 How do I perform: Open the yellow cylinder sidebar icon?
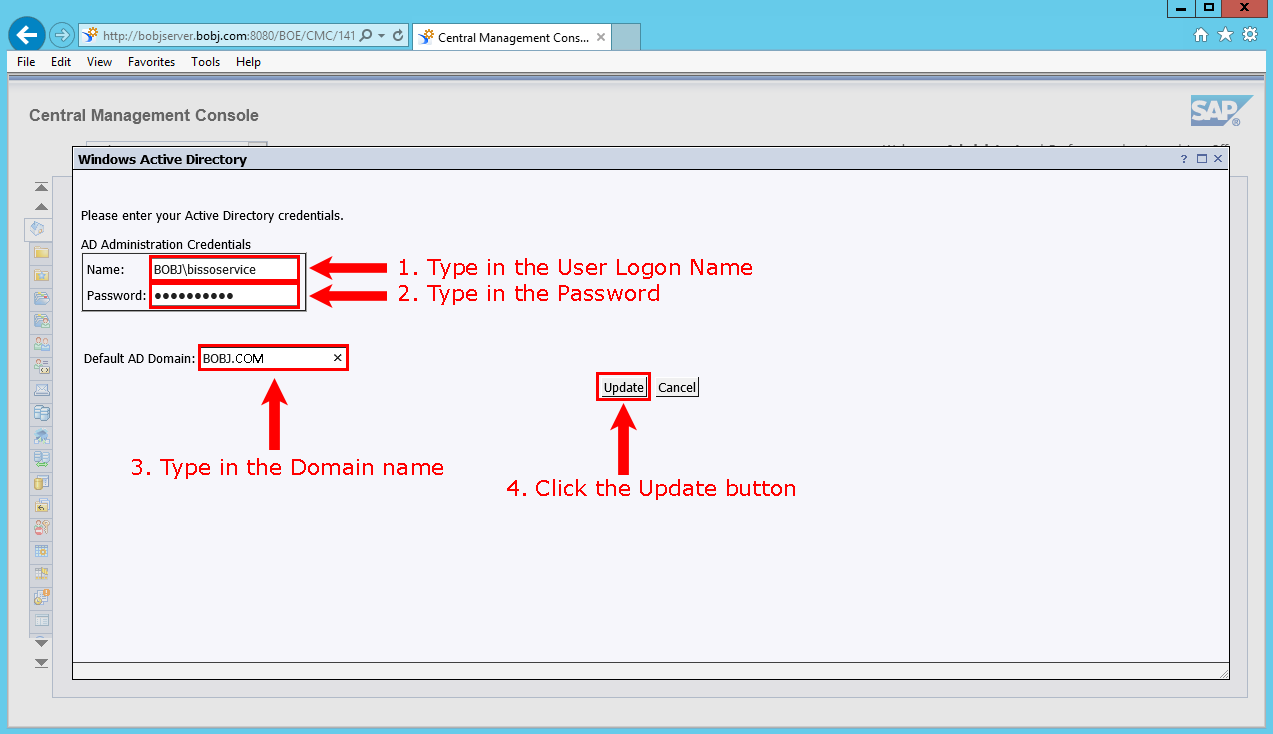(x=41, y=482)
